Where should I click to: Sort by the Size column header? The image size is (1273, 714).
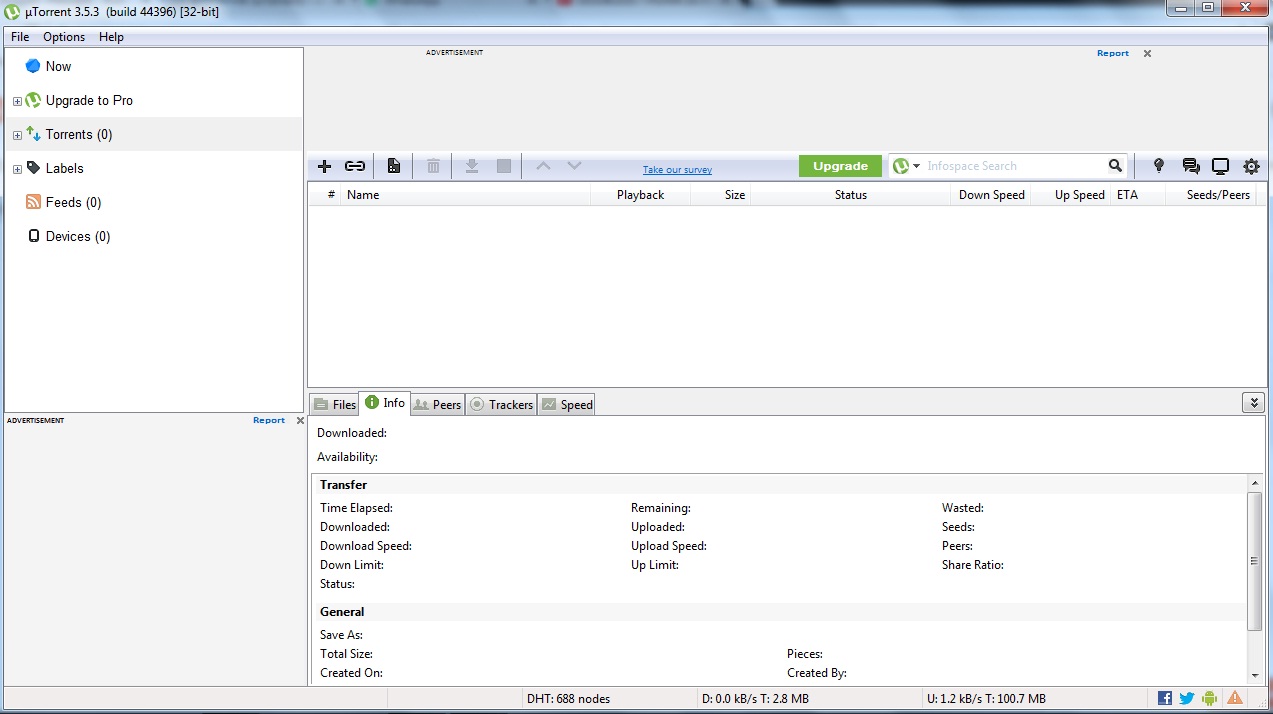point(720,195)
